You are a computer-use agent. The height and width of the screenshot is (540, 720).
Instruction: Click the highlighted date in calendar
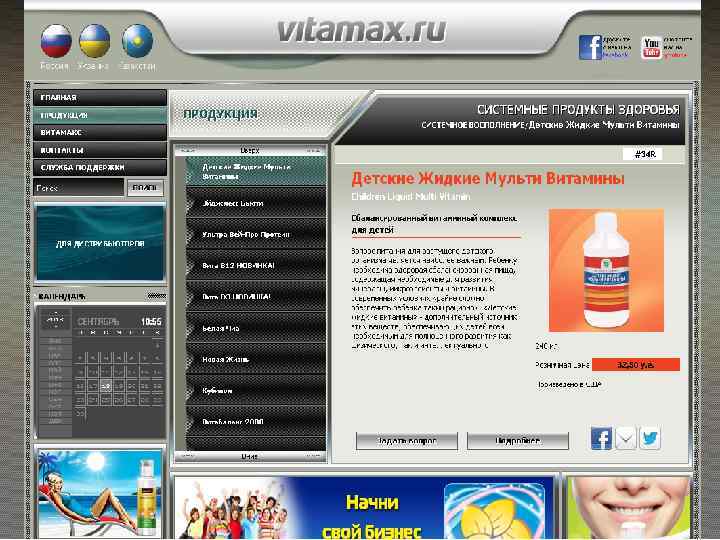(x=106, y=387)
